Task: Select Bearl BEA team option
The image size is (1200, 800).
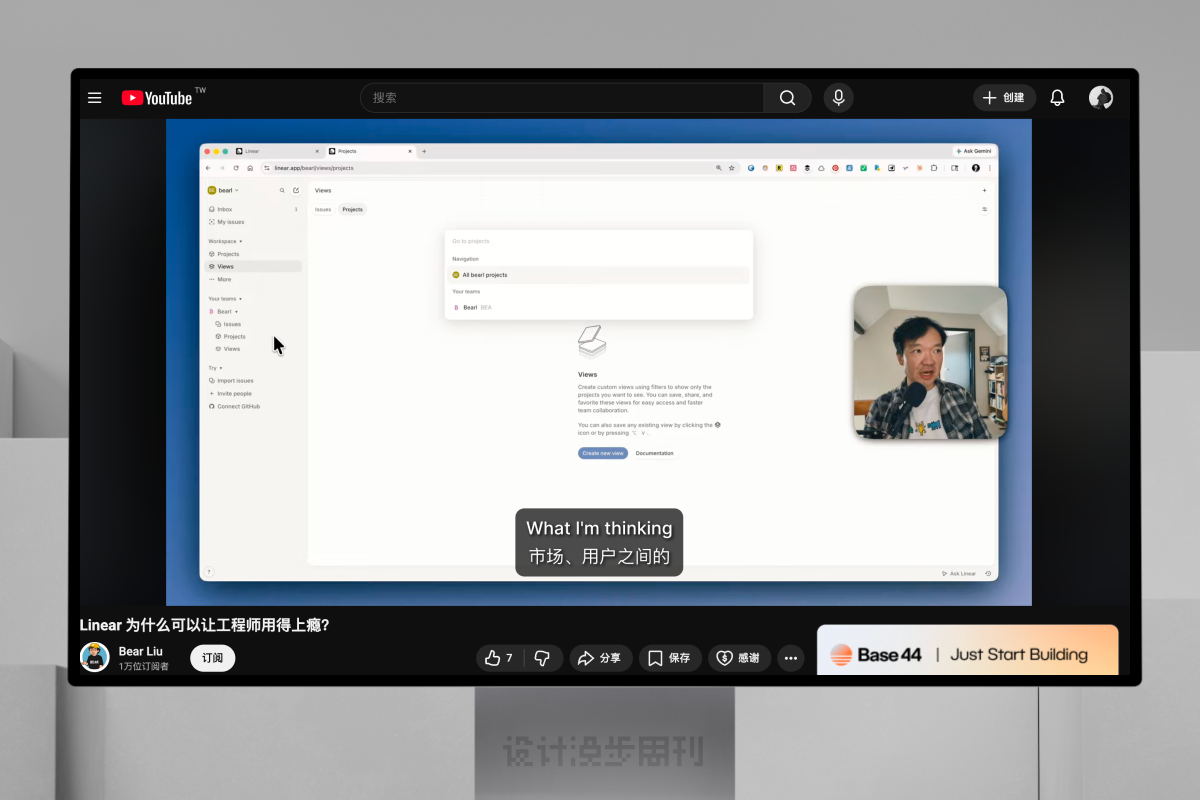Action: click(598, 308)
